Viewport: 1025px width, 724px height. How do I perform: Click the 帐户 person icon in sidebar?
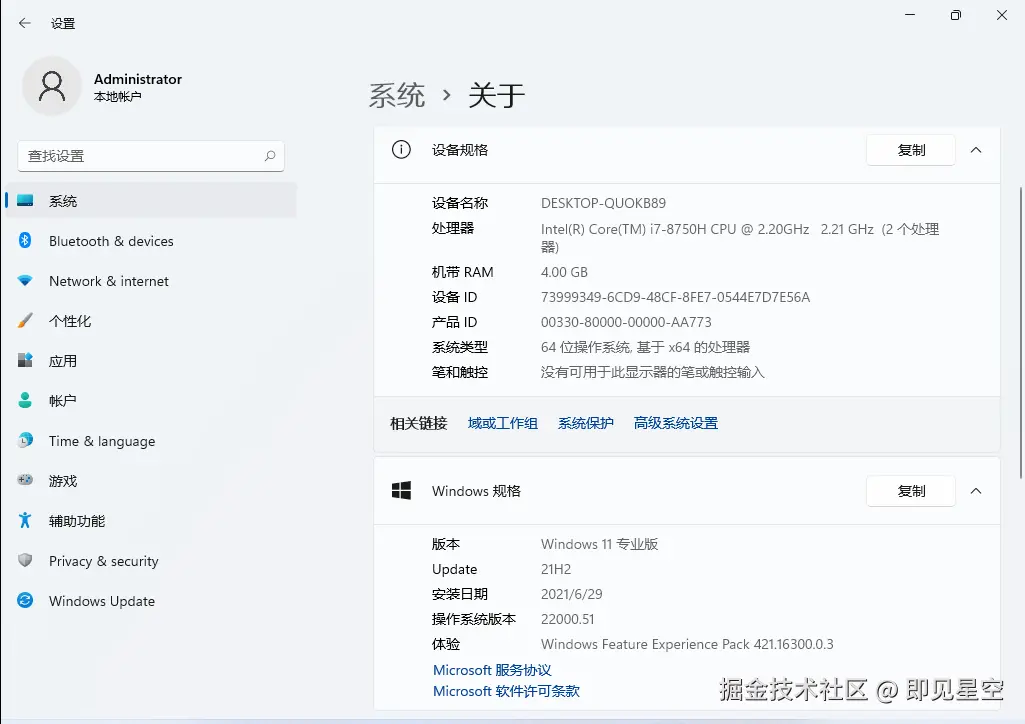pyautogui.click(x=25, y=400)
